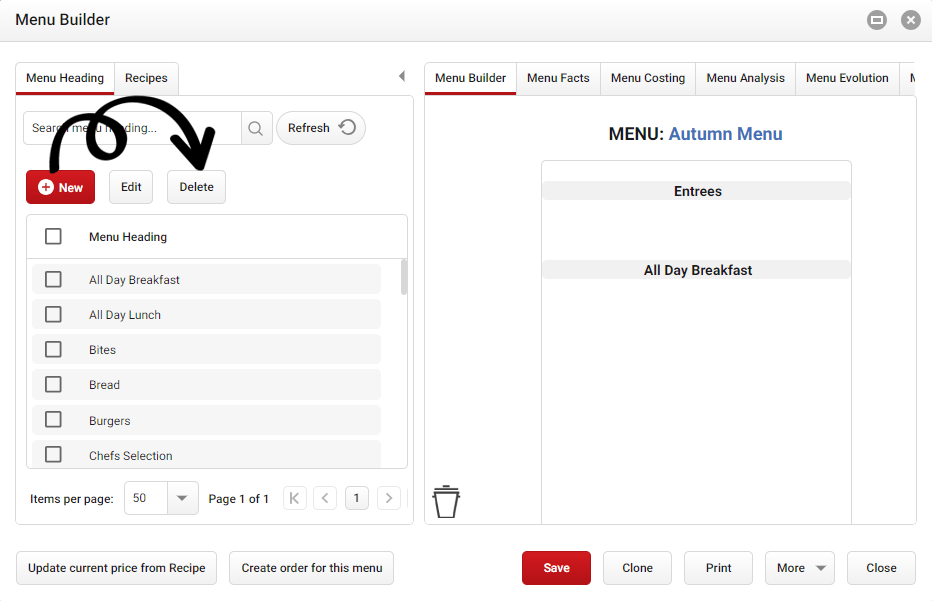Click the Autumn Menu title link
The height and width of the screenshot is (601, 932).
(x=725, y=134)
